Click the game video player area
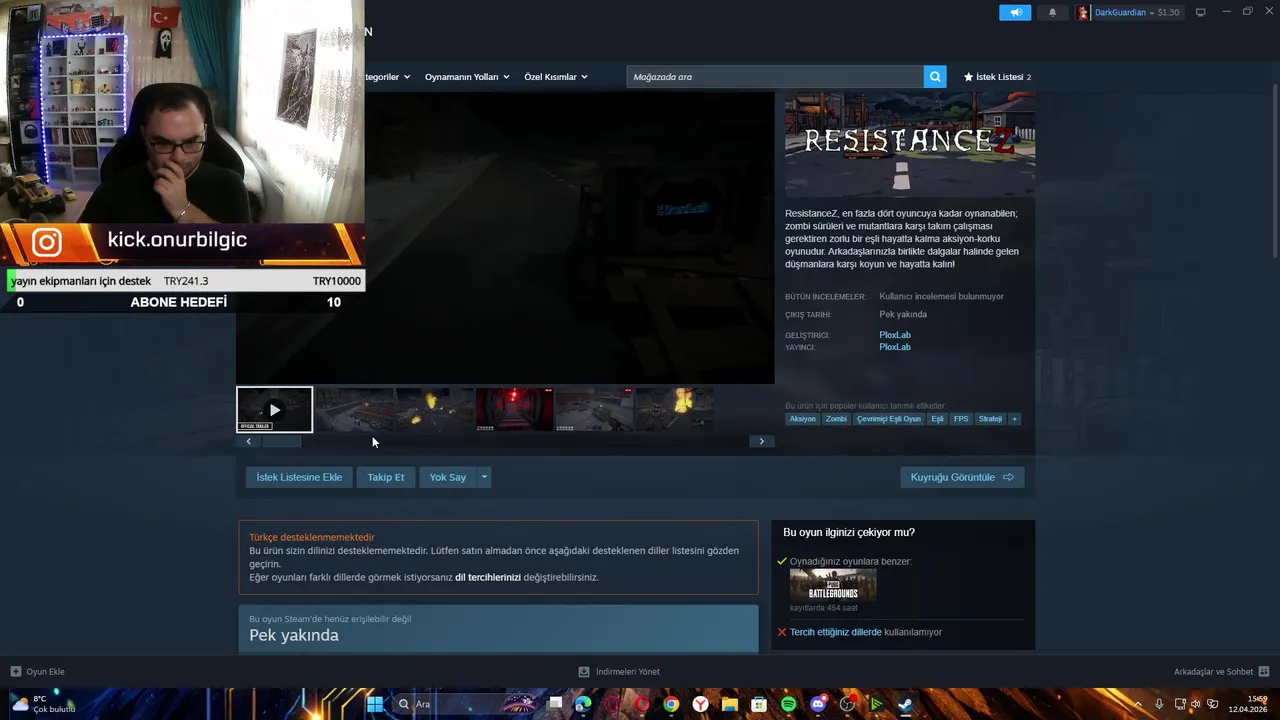The height and width of the screenshot is (720, 1280). [x=505, y=238]
